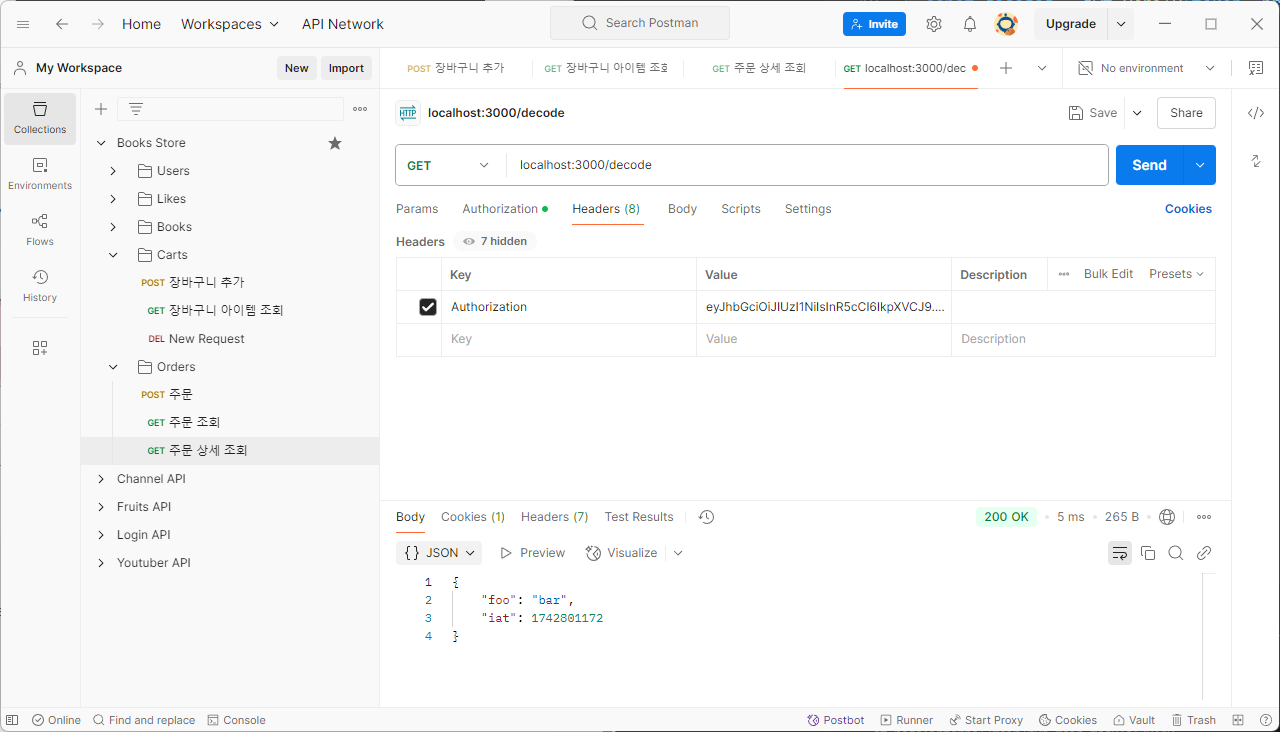
Task: Open response options three-dot menu
Action: pos(1204,517)
